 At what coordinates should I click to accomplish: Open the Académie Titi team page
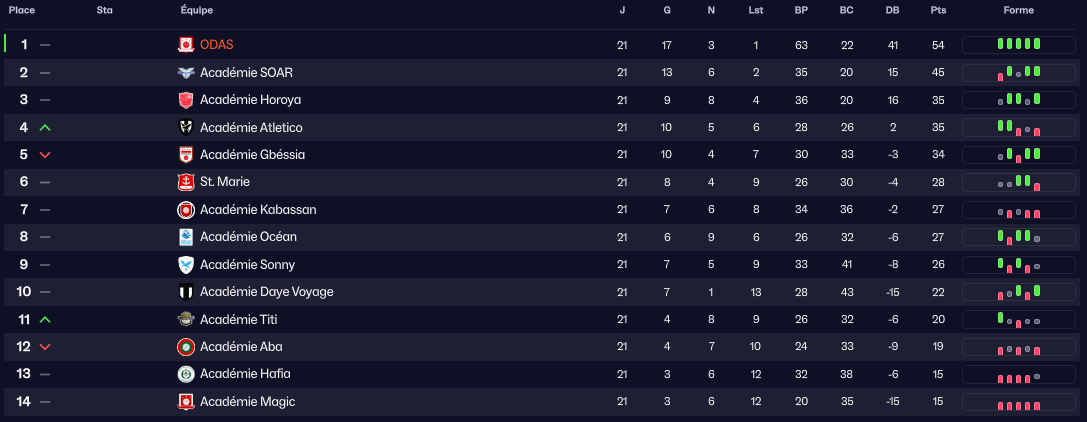point(239,319)
